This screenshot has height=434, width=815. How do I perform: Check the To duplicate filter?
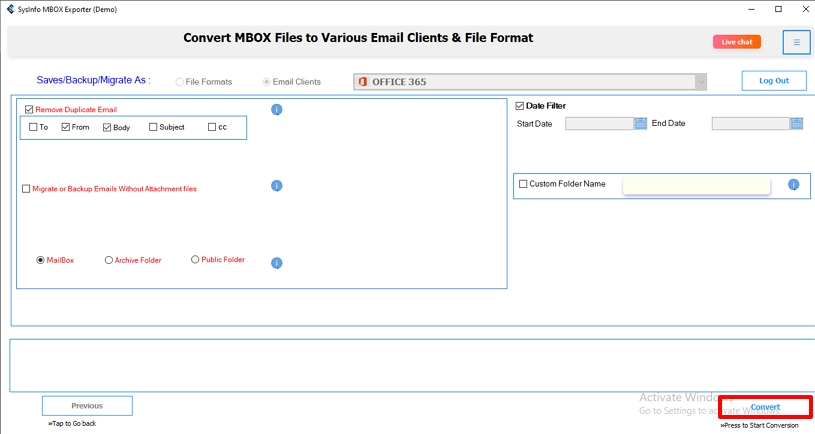(33, 127)
